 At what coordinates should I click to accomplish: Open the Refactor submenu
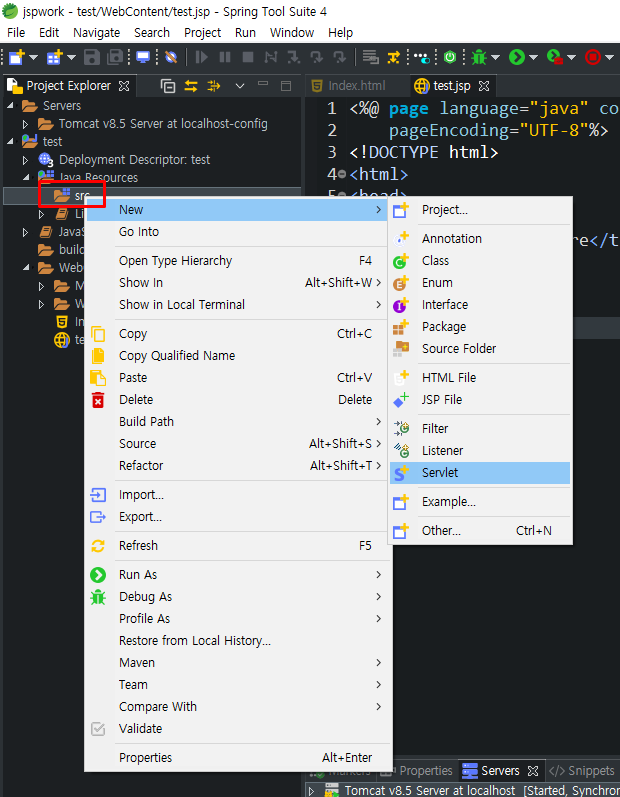236,465
